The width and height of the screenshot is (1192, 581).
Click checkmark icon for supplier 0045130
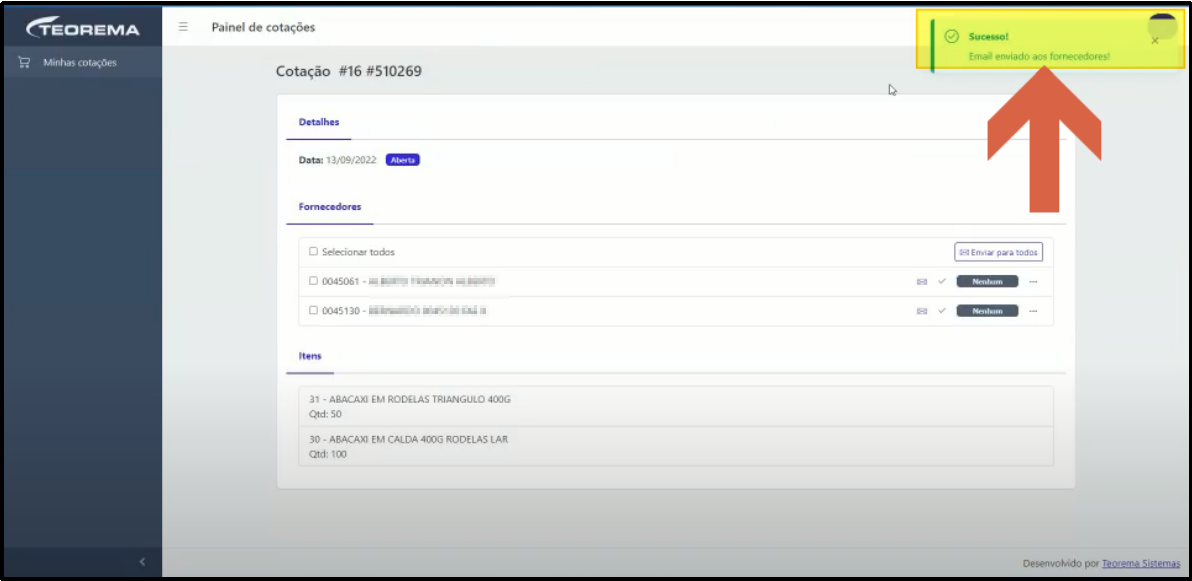[x=942, y=311]
